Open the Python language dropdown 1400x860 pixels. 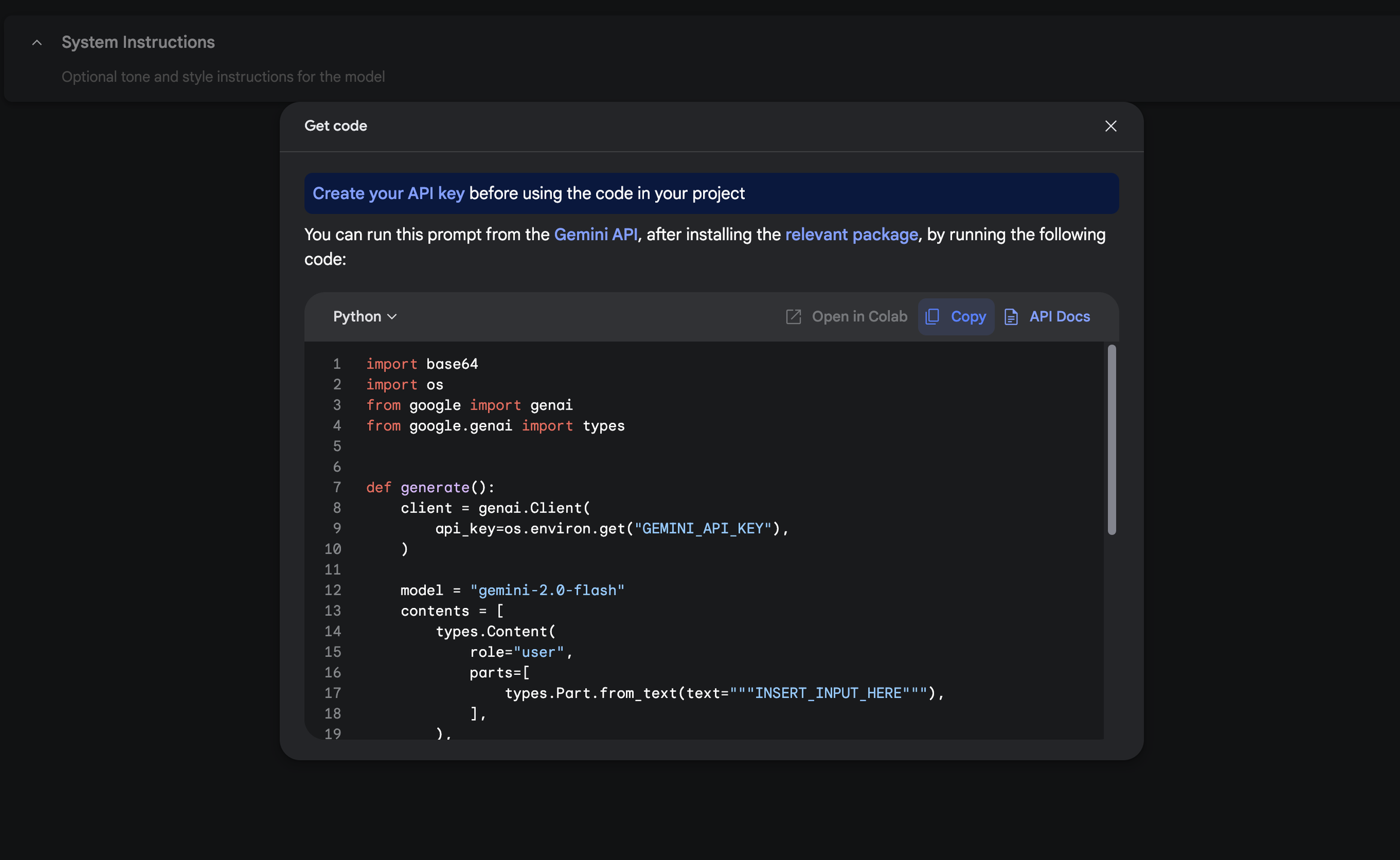(357, 317)
